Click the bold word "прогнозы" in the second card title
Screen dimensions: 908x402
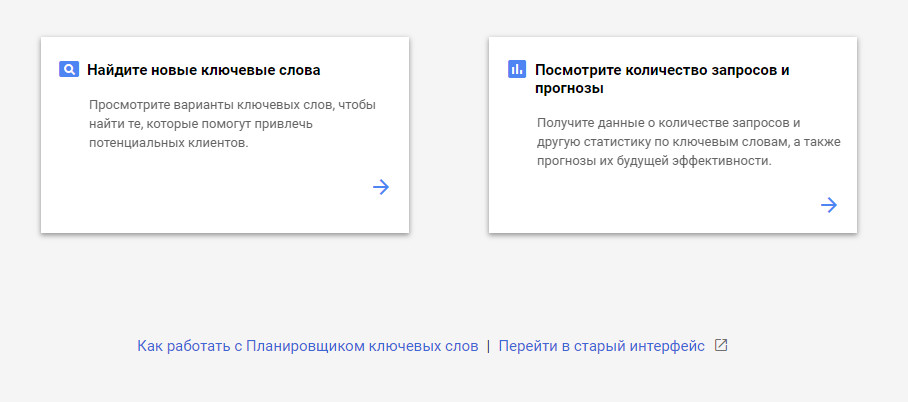coord(569,89)
